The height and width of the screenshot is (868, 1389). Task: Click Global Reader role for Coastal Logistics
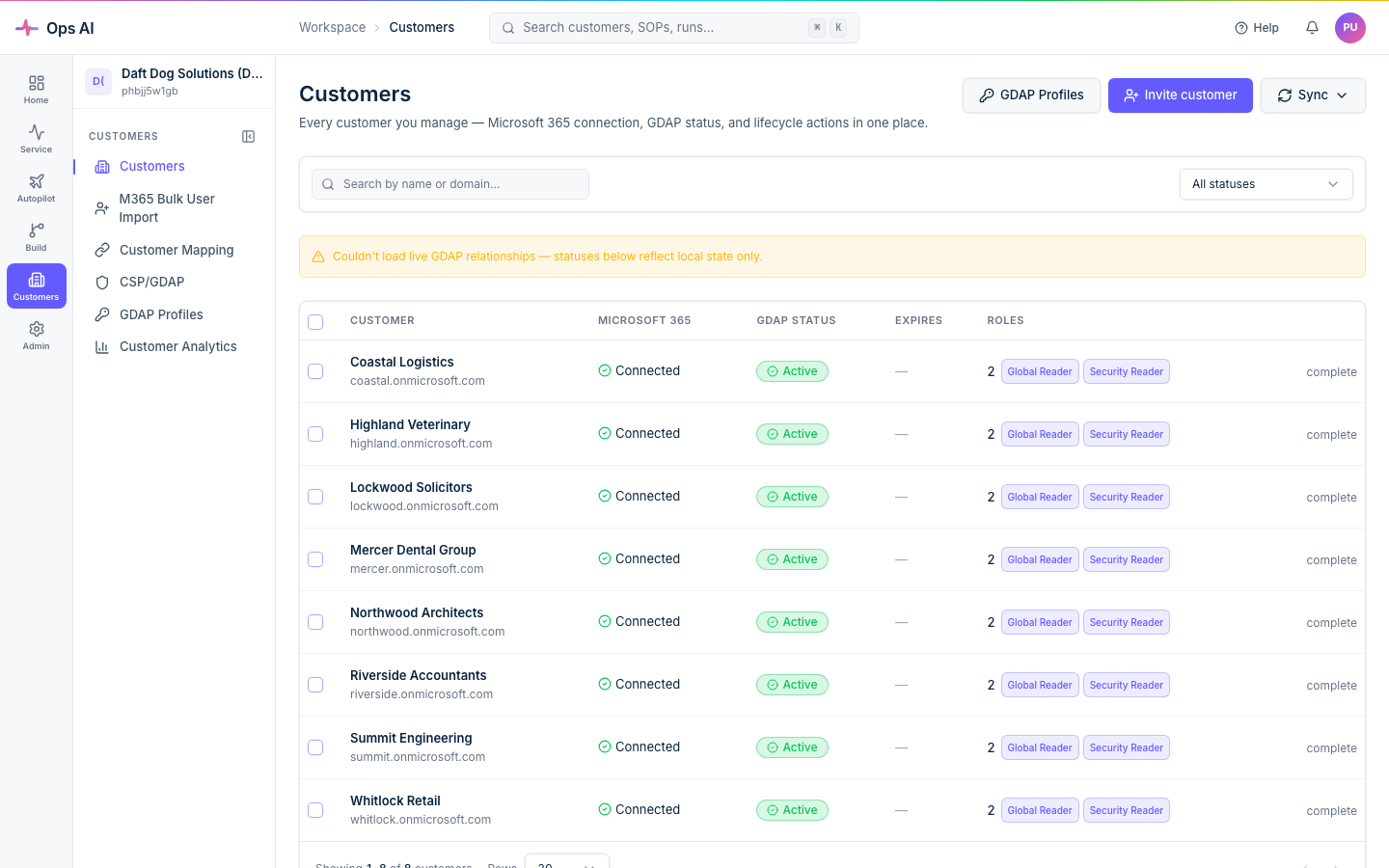click(x=1040, y=371)
